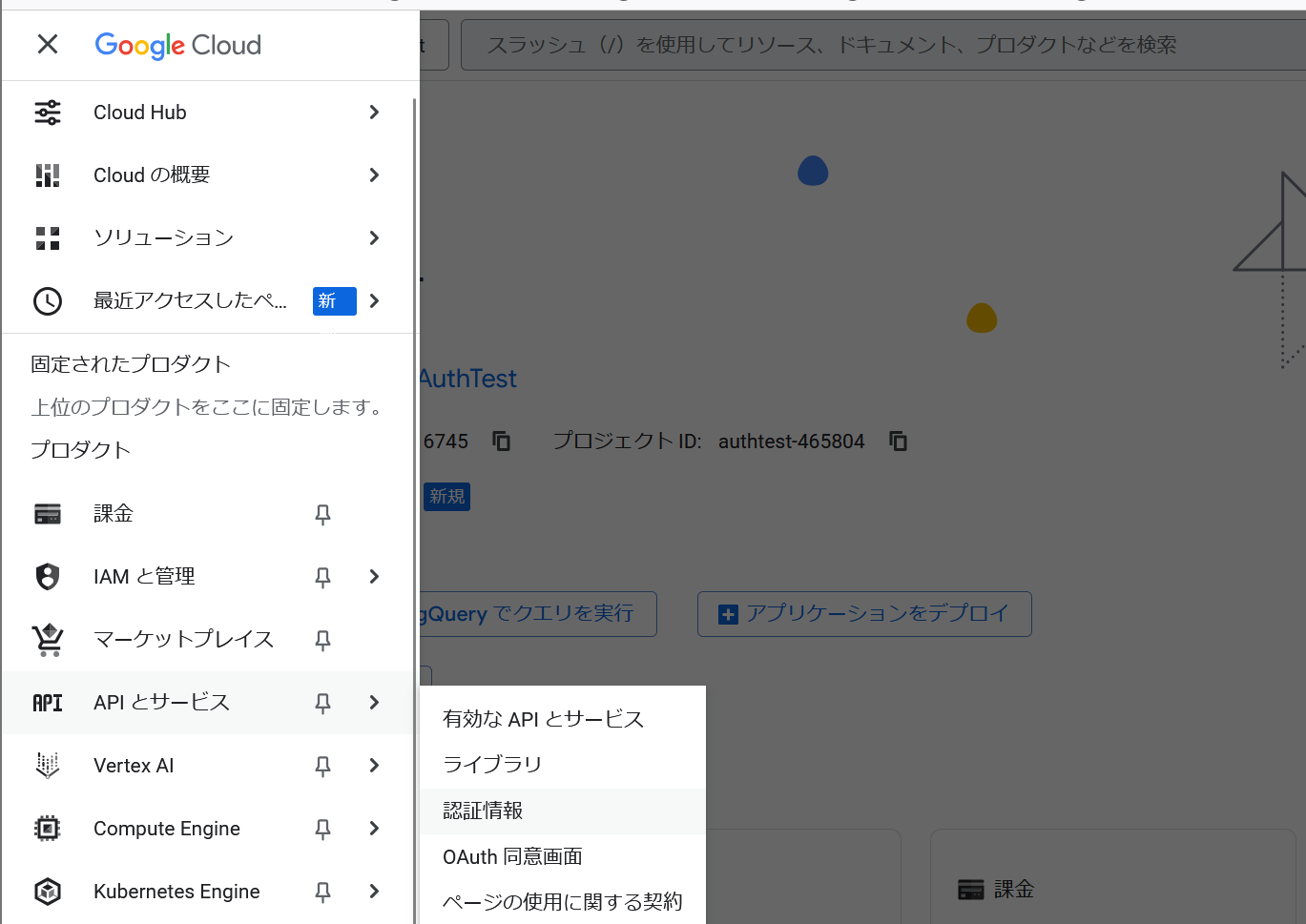
Task: Expand the 最近アクセスしたペ... submenu chevron
Action: 374,301
